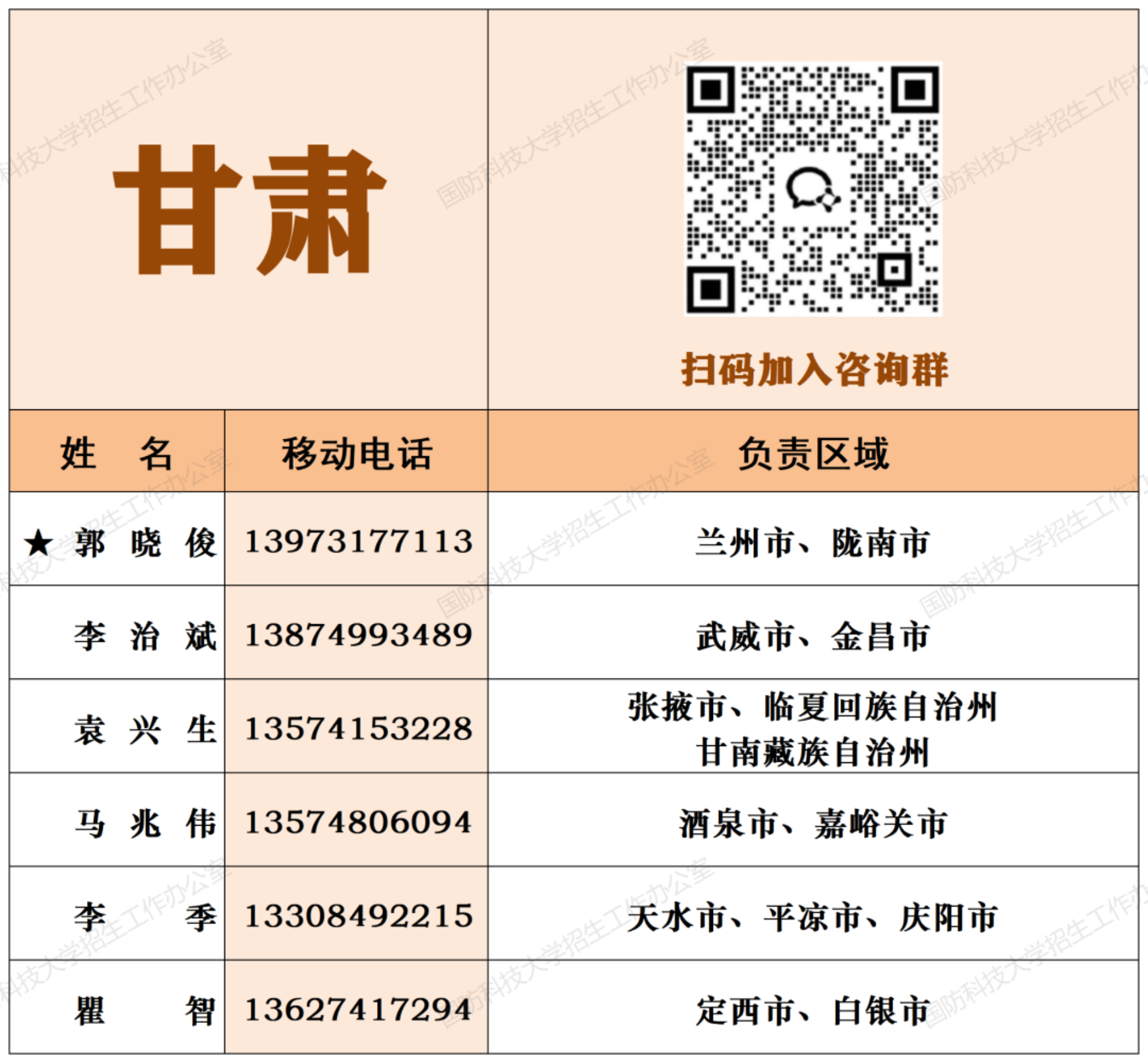Click the 平凉市 region text

point(813,918)
